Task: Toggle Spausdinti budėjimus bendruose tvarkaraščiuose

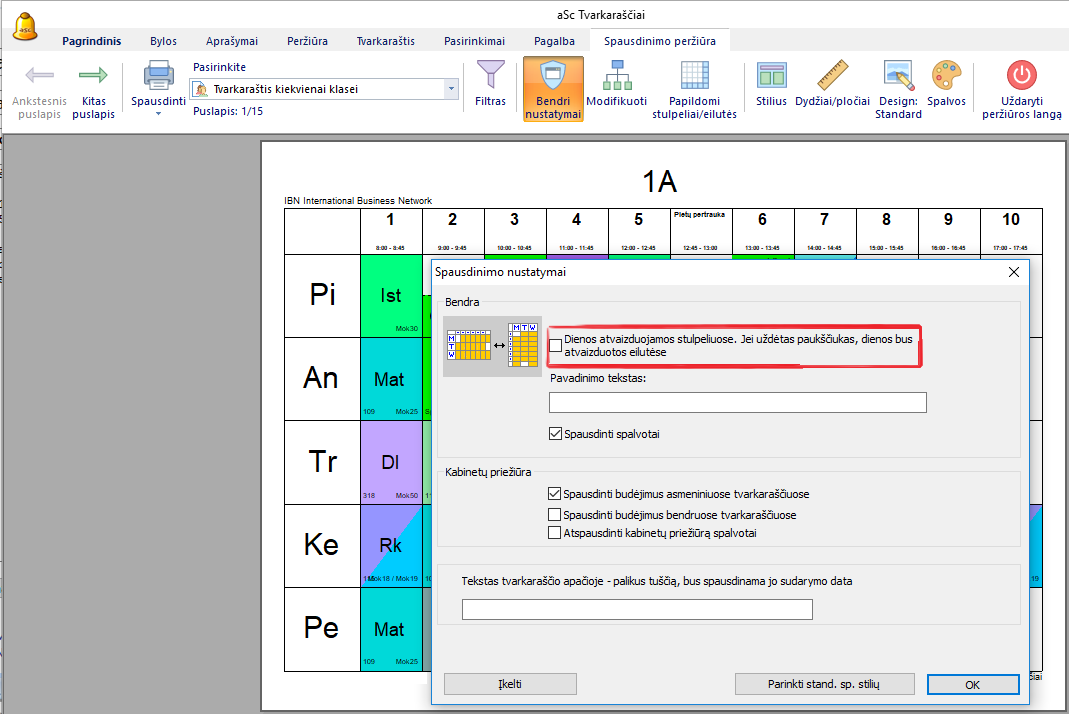Action: point(556,514)
